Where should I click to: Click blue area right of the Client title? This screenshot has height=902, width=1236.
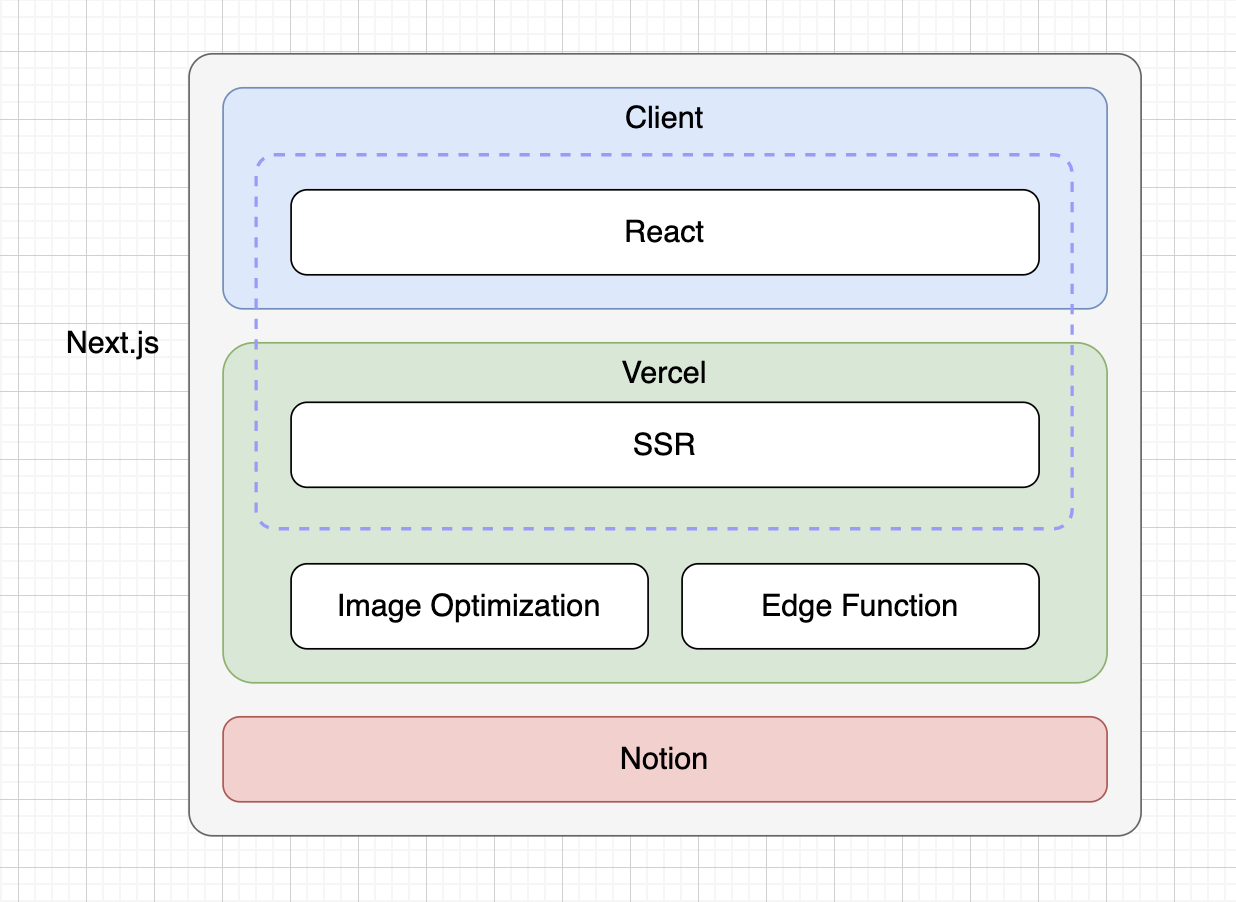point(900,118)
